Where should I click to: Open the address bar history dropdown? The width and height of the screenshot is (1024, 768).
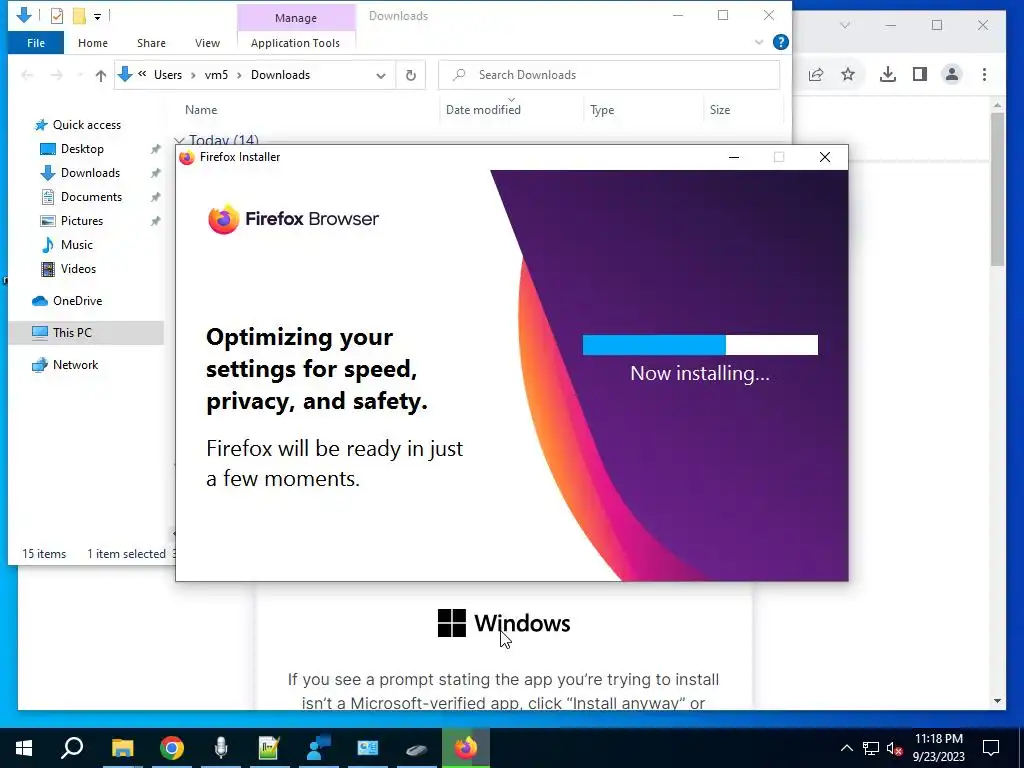(x=381, y=75)
